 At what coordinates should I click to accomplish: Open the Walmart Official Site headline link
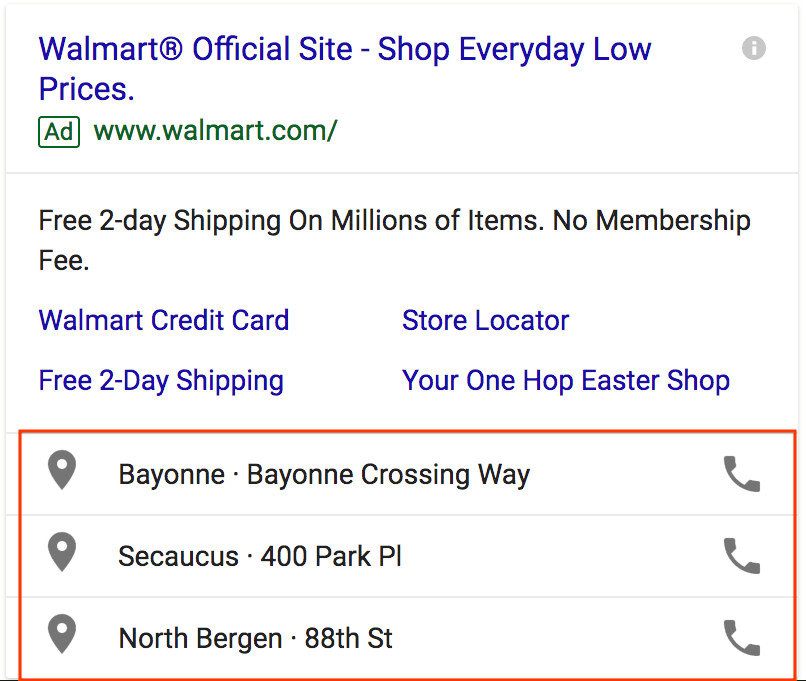pos(345,69)
